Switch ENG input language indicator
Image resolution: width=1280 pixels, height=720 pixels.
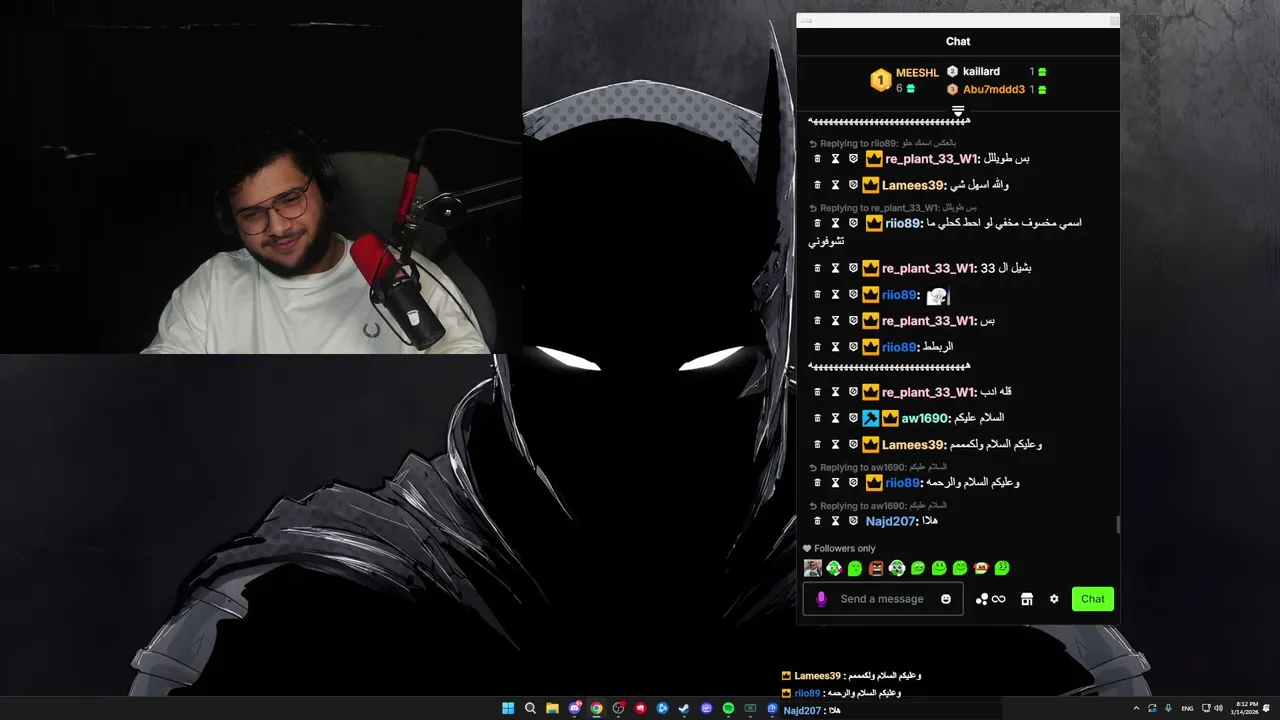1187,708
